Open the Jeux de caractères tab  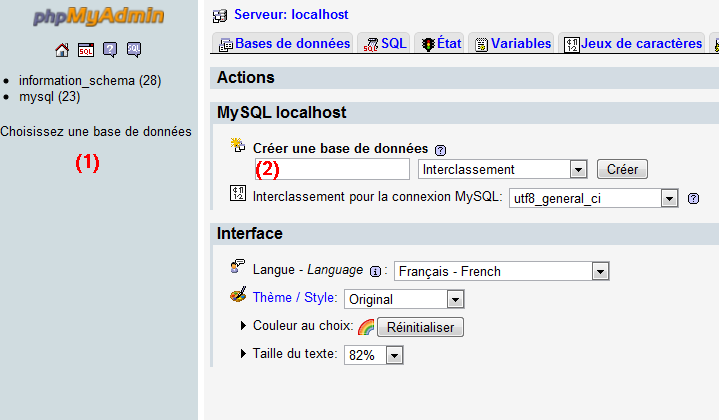[x=633, y=44]
